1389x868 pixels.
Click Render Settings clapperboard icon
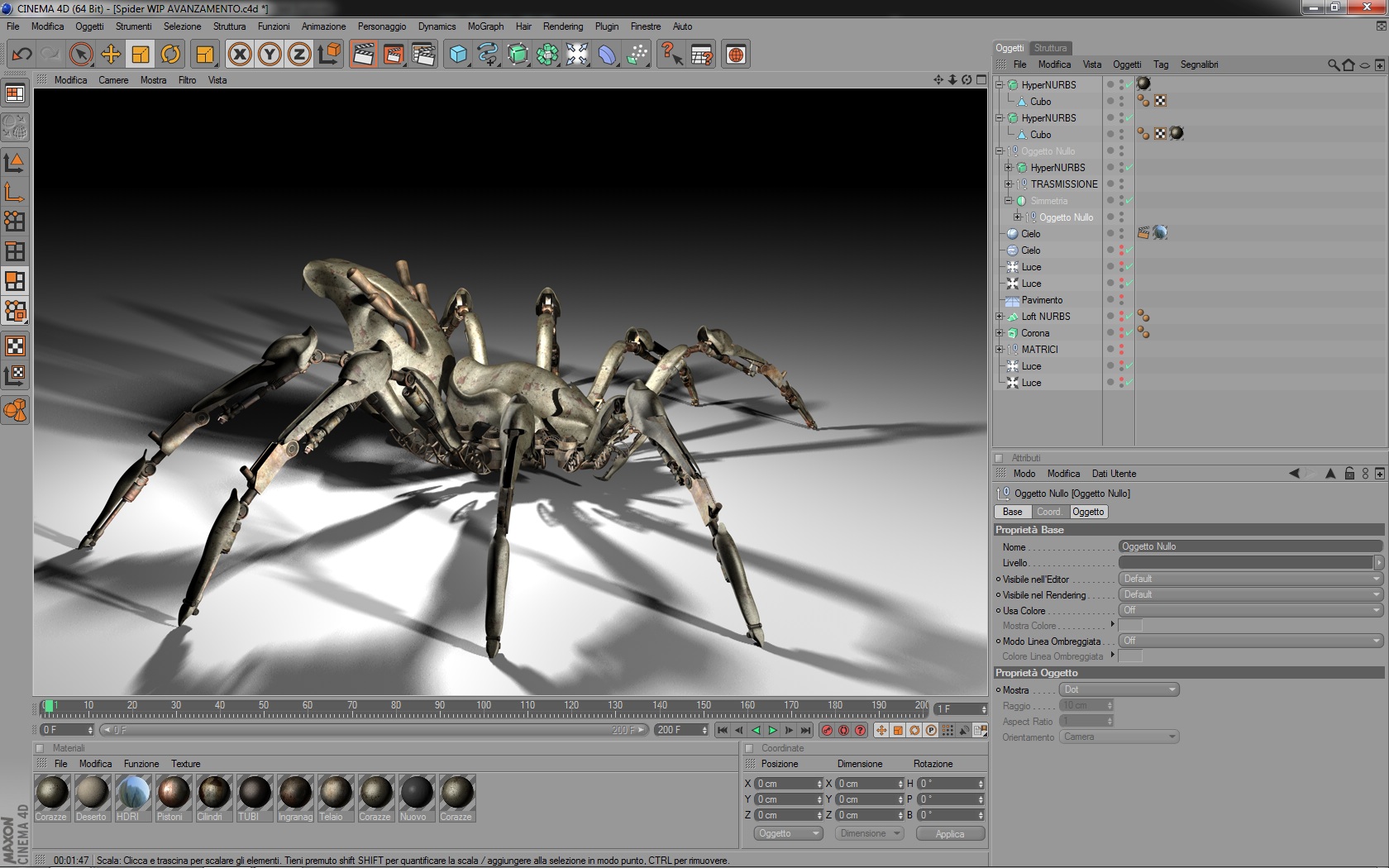pos(423,55)
